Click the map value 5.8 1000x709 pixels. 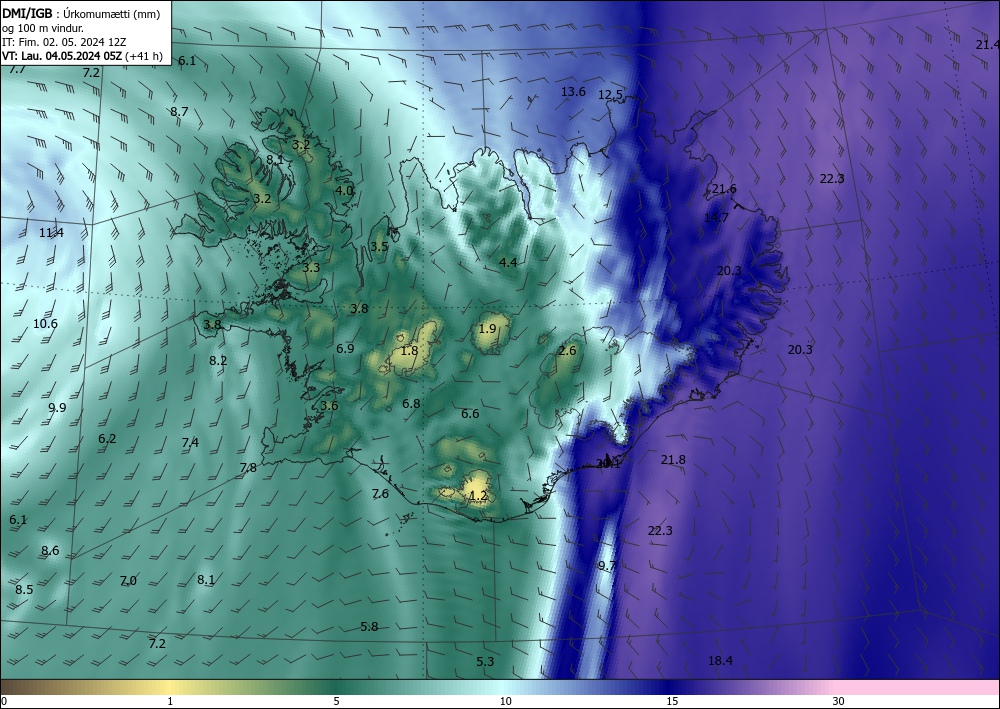(369, 627)
